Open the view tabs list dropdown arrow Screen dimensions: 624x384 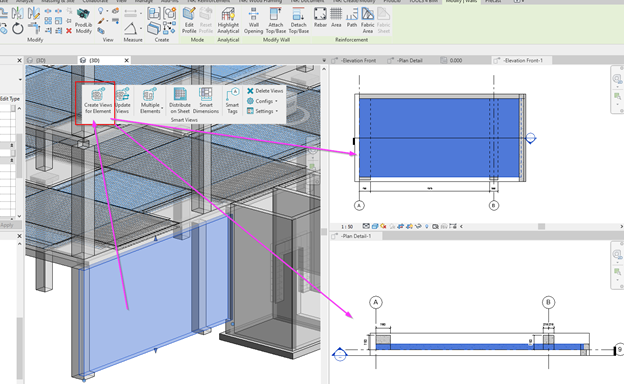324,60
